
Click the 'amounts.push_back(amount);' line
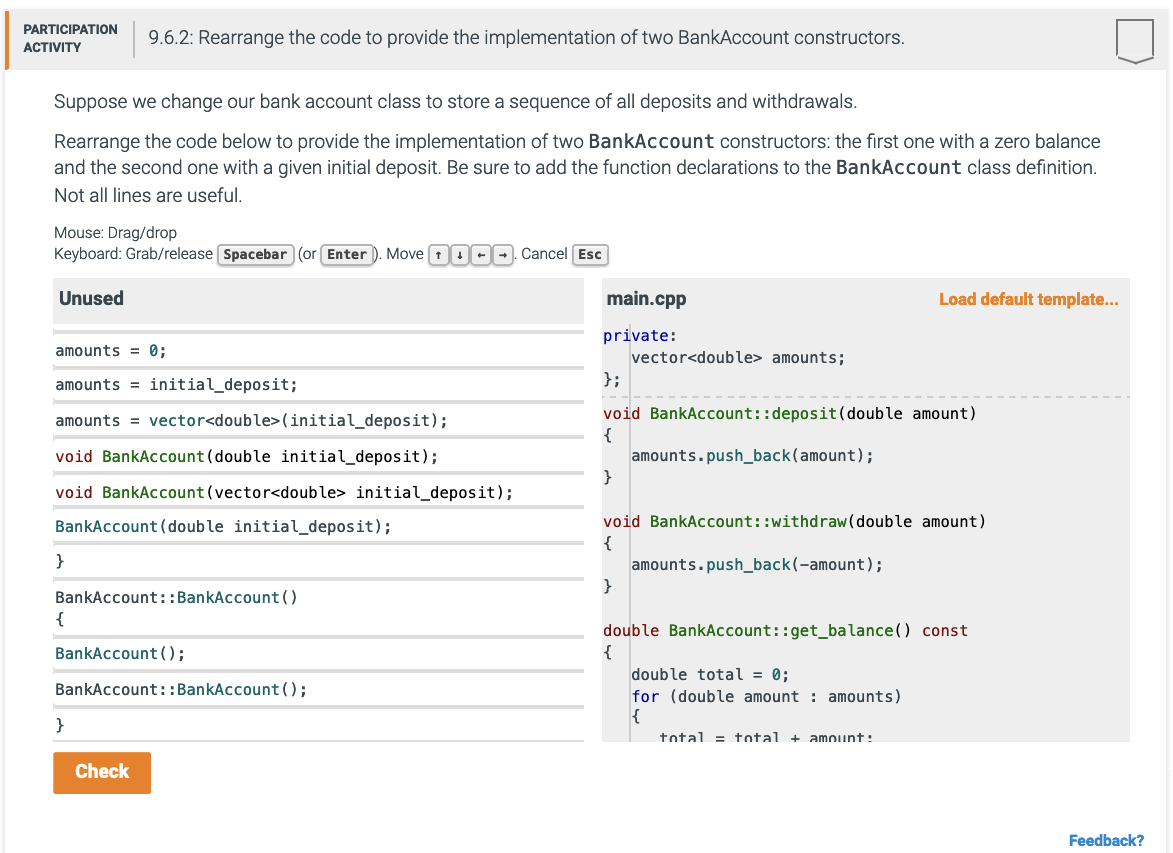pos(752,456)
